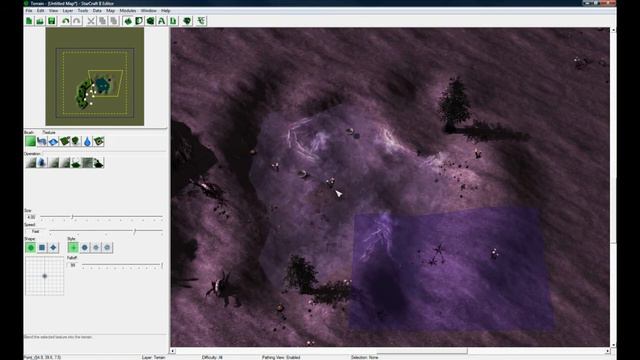
Task: Open the Window menu
Action: click(x=149, y=11)
